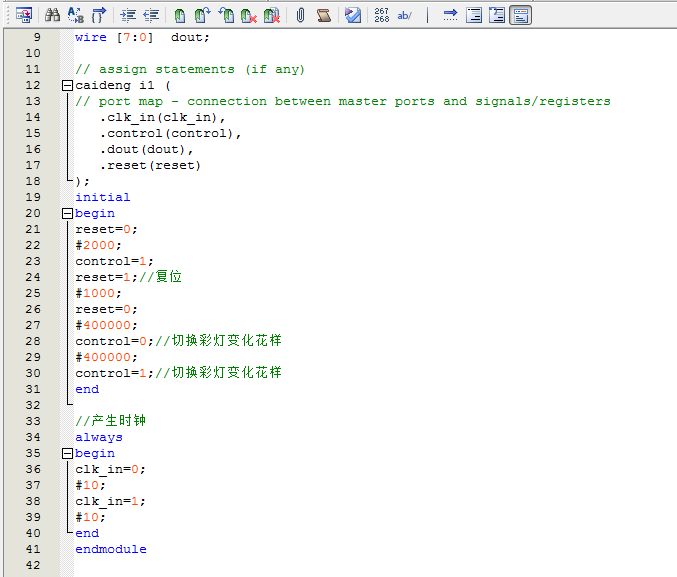Image resolution: width=677 pixels, height=577 pixels.
Task: Click line number 27 in the margin
Action: pyautogui.click(x=33, y=325)
